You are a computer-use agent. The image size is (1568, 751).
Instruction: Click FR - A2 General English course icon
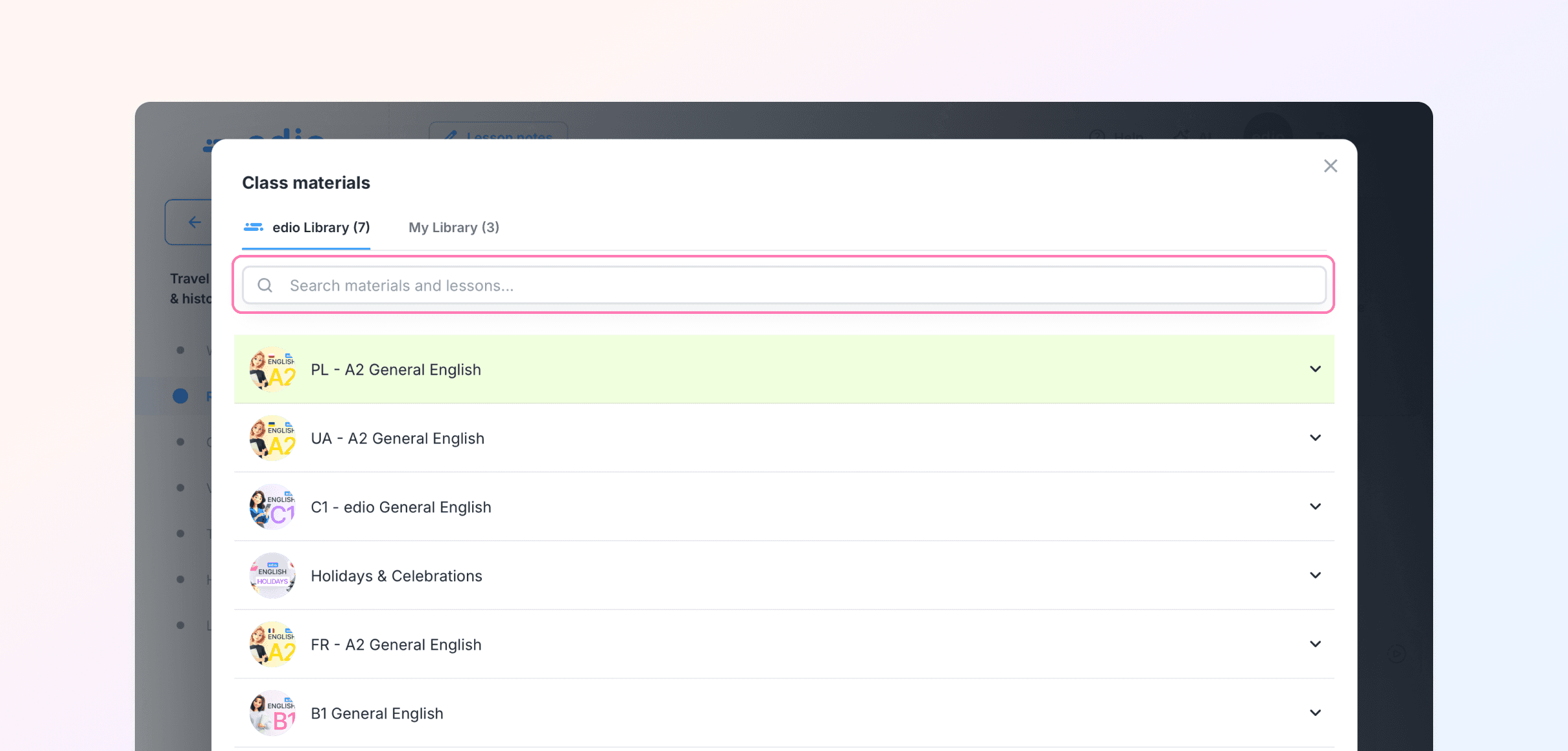[272, 645]
